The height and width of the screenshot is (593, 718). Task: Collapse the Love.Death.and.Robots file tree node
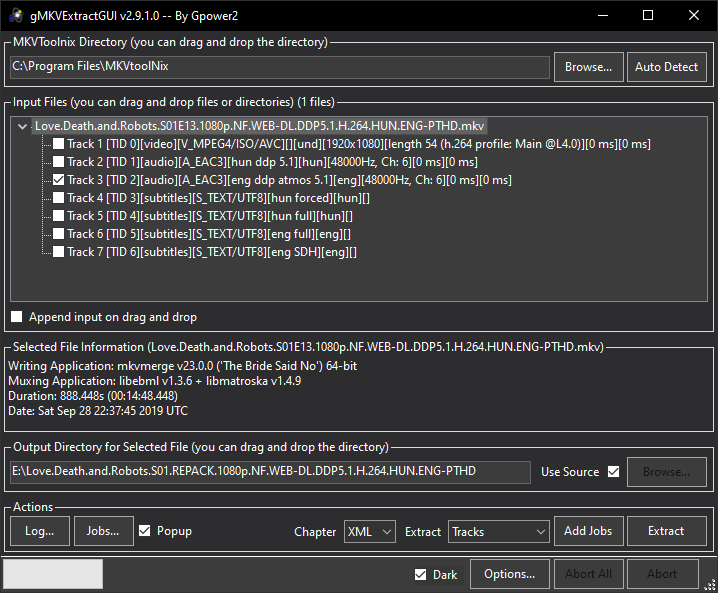[23, 127]
